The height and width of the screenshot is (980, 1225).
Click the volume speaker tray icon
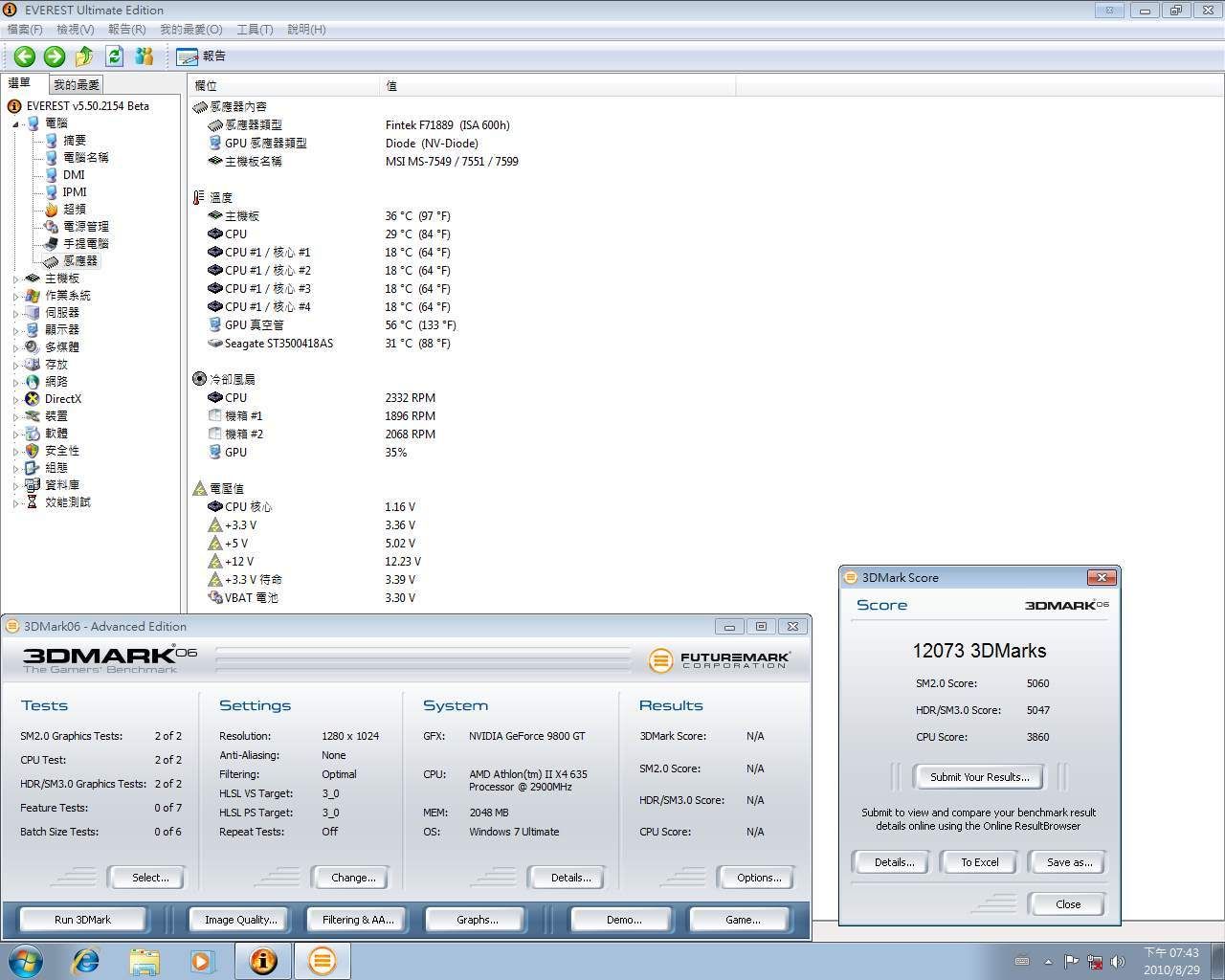[1117, 962]
